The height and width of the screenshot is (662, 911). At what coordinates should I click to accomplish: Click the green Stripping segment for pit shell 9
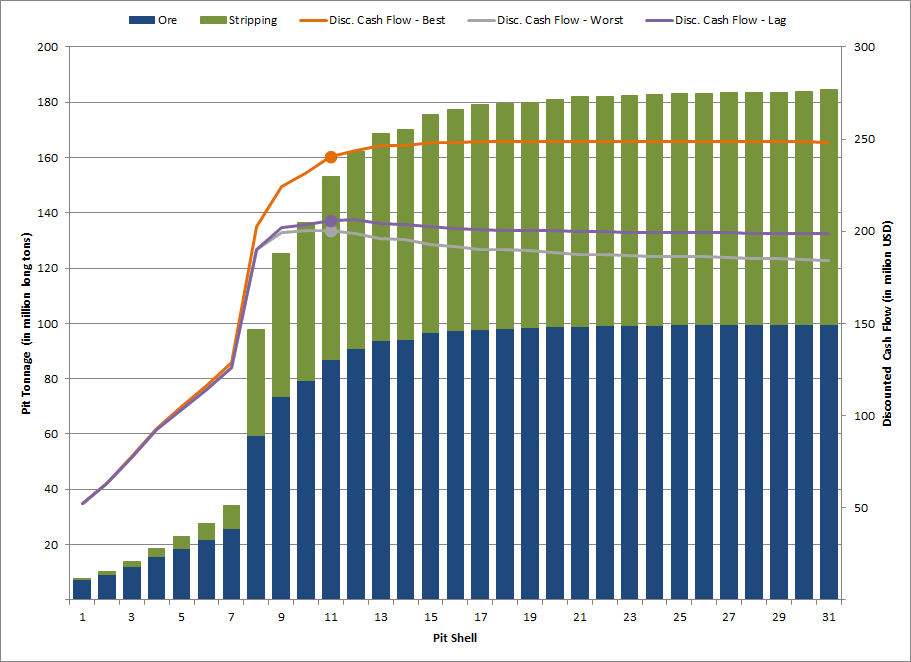coord(281,325)
